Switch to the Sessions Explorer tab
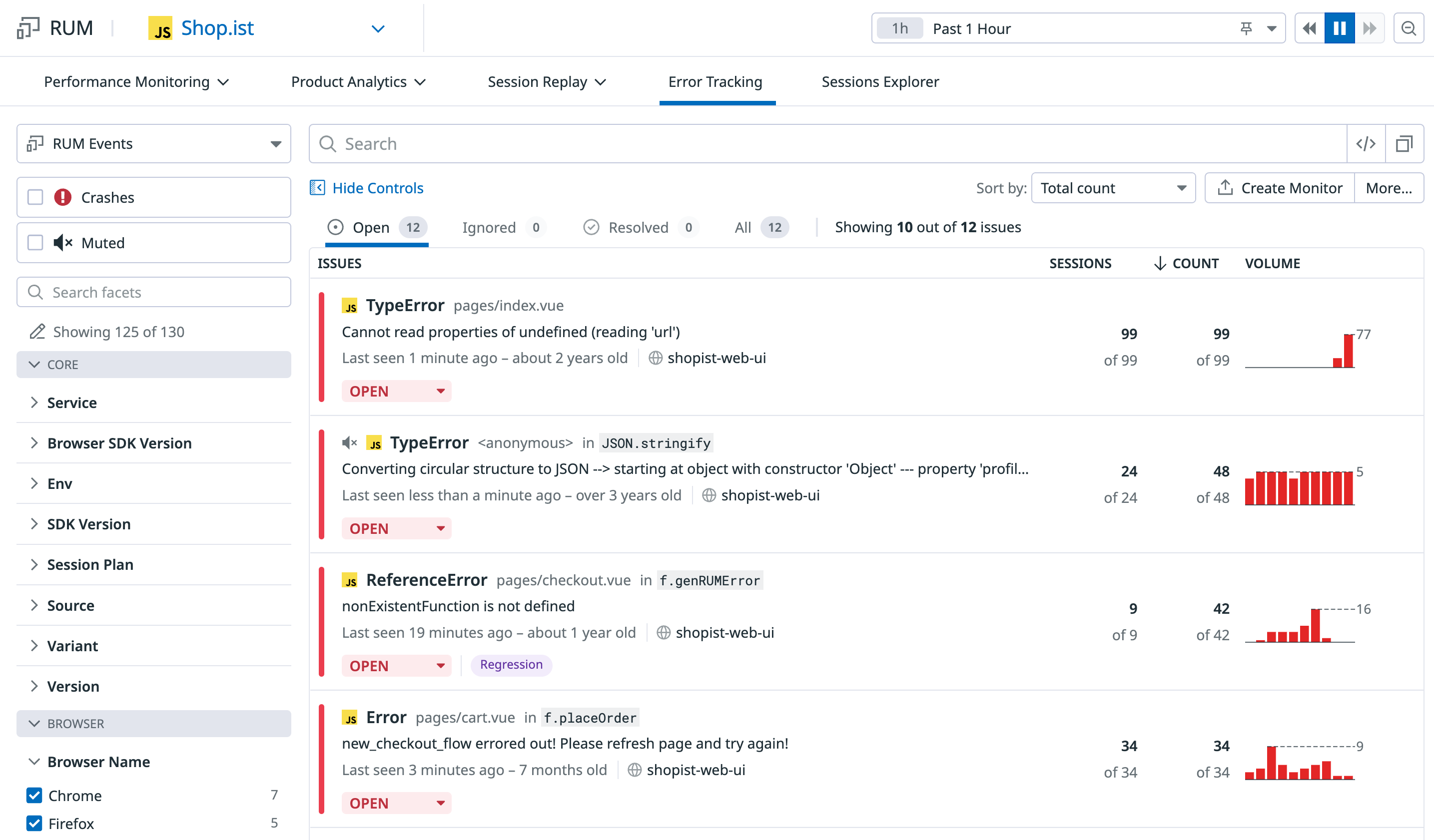Screen dimensions: 1434x840 [x=880, y=82]
